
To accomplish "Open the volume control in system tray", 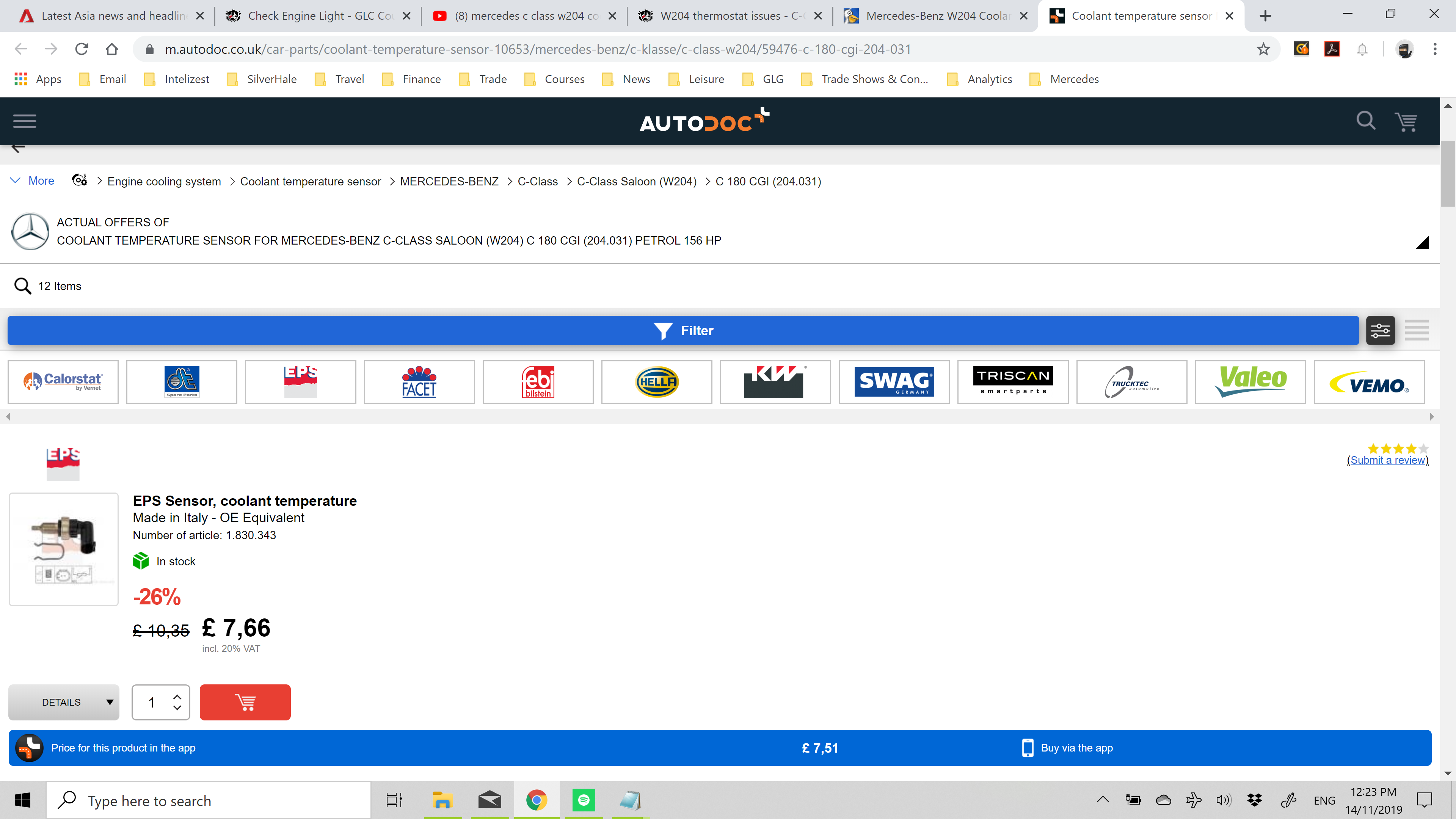I will (1223, 800).
